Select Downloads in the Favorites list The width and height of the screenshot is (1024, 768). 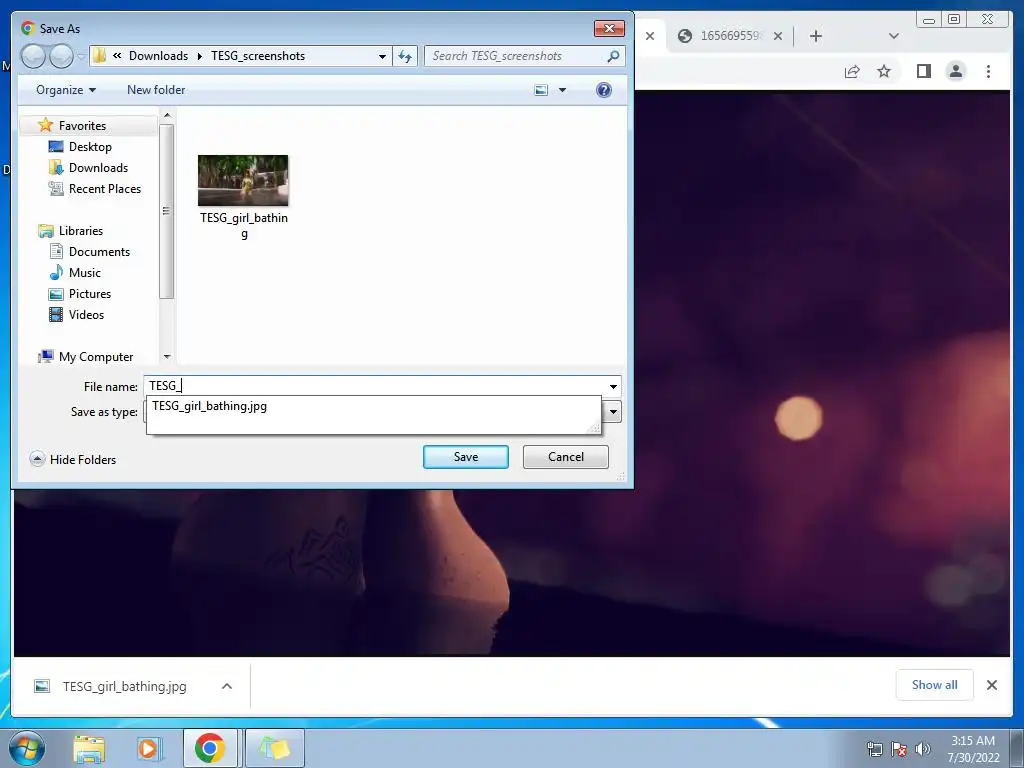98,168
